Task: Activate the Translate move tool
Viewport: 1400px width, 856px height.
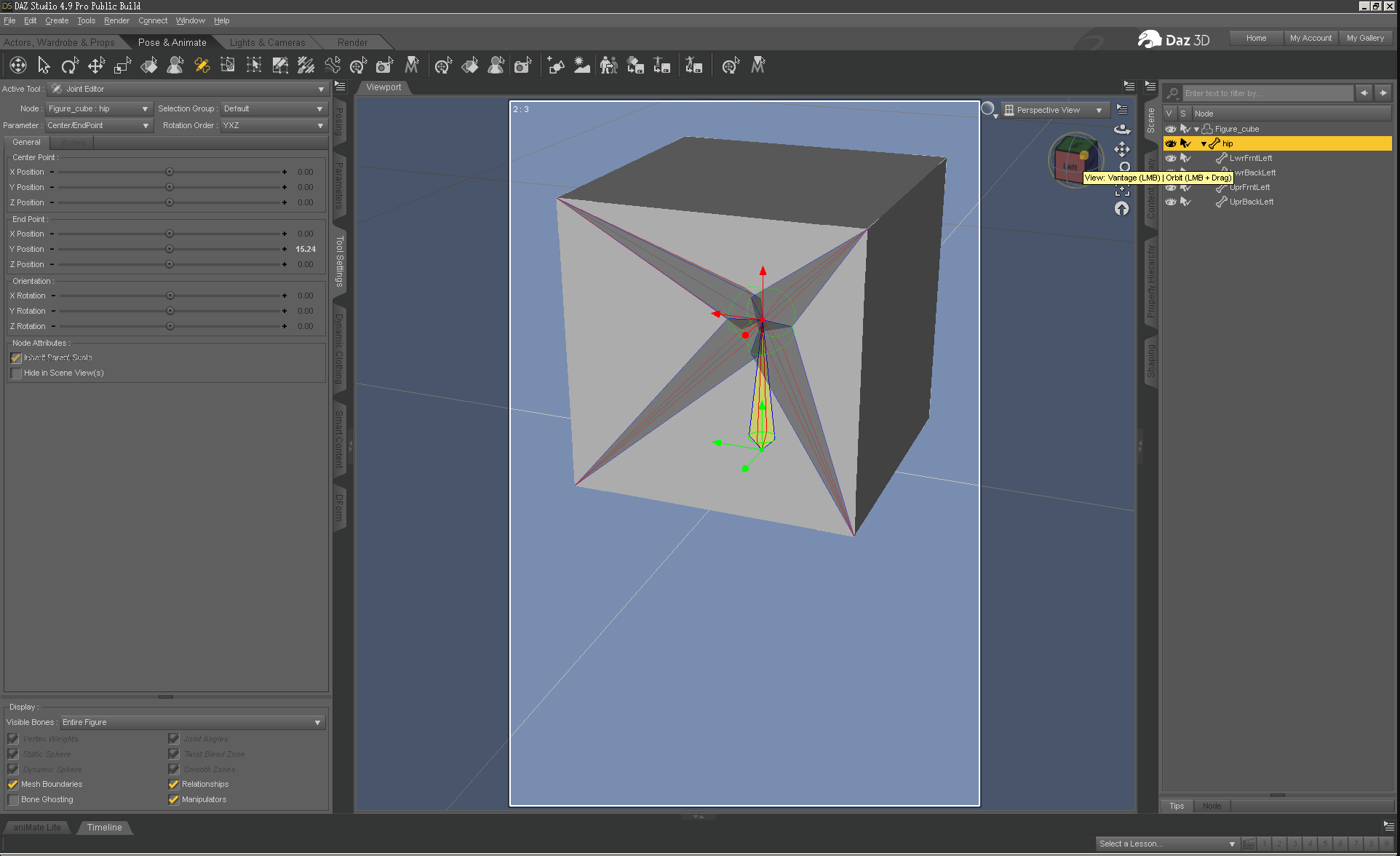Action: point(96,66)
